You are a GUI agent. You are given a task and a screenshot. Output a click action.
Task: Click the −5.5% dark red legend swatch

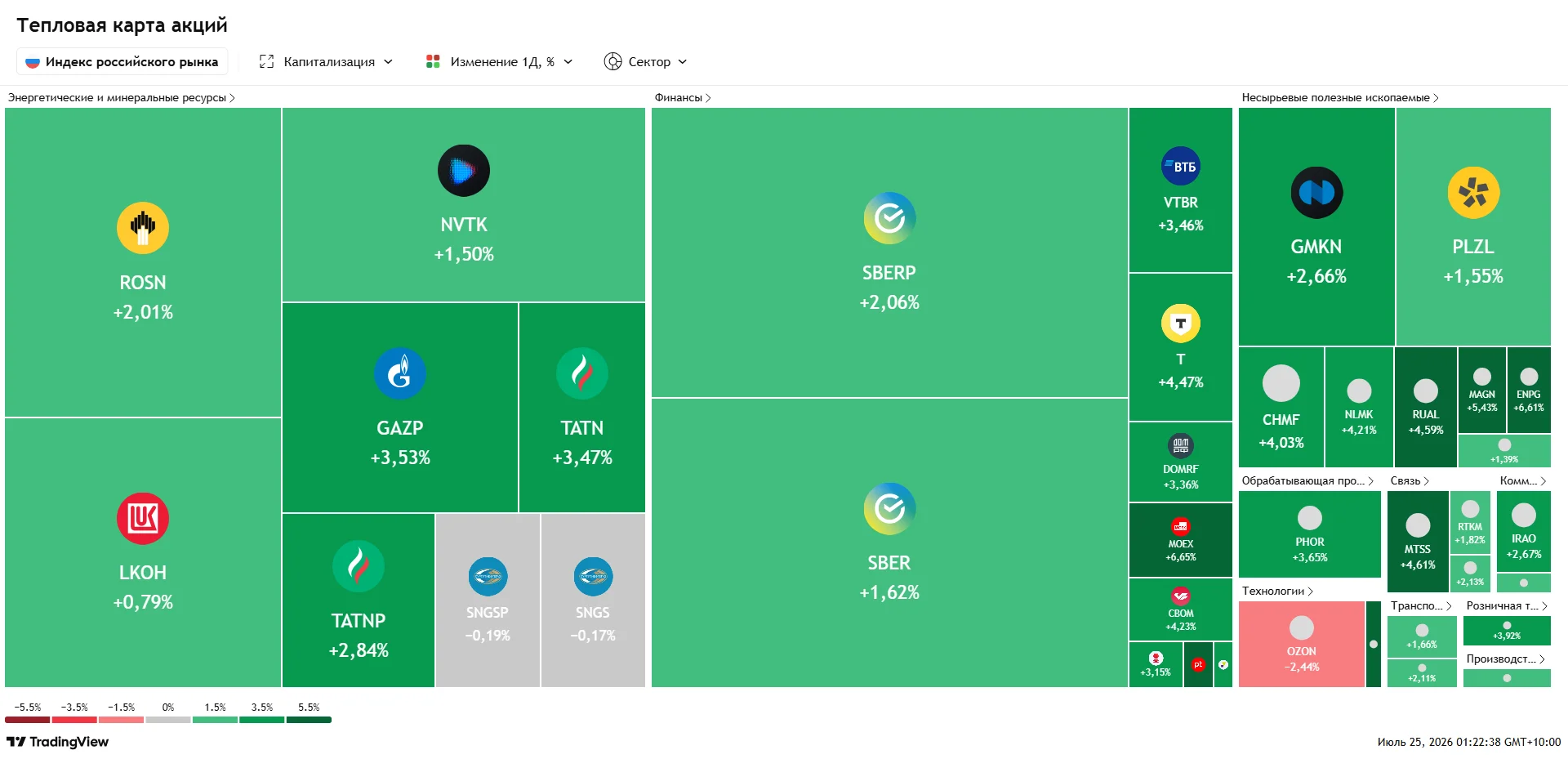click(x=28, y=720)
